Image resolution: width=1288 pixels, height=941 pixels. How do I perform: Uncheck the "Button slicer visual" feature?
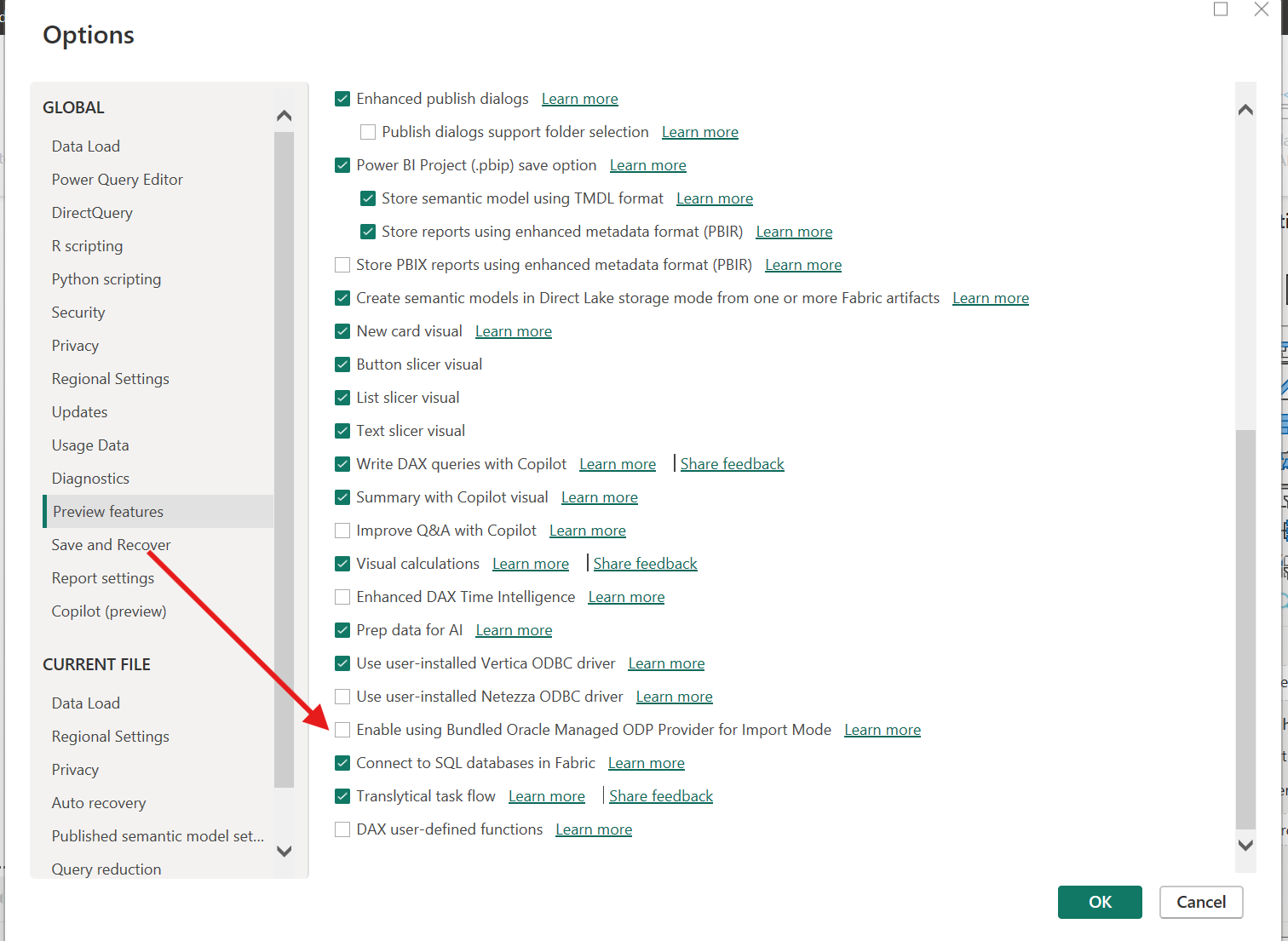click(342, 364)
